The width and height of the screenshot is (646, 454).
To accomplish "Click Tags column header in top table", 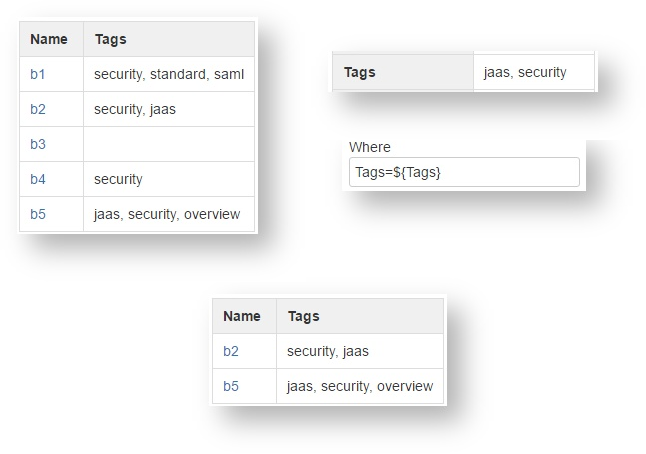I will coord(110,39).
